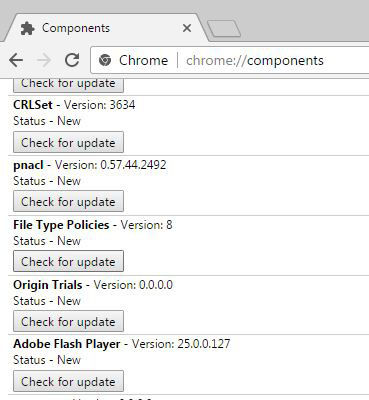Click the Adobe Flash Player title text
Image resolution: width=369 pixels, height=400 pixels.
(x=67, y=344)
